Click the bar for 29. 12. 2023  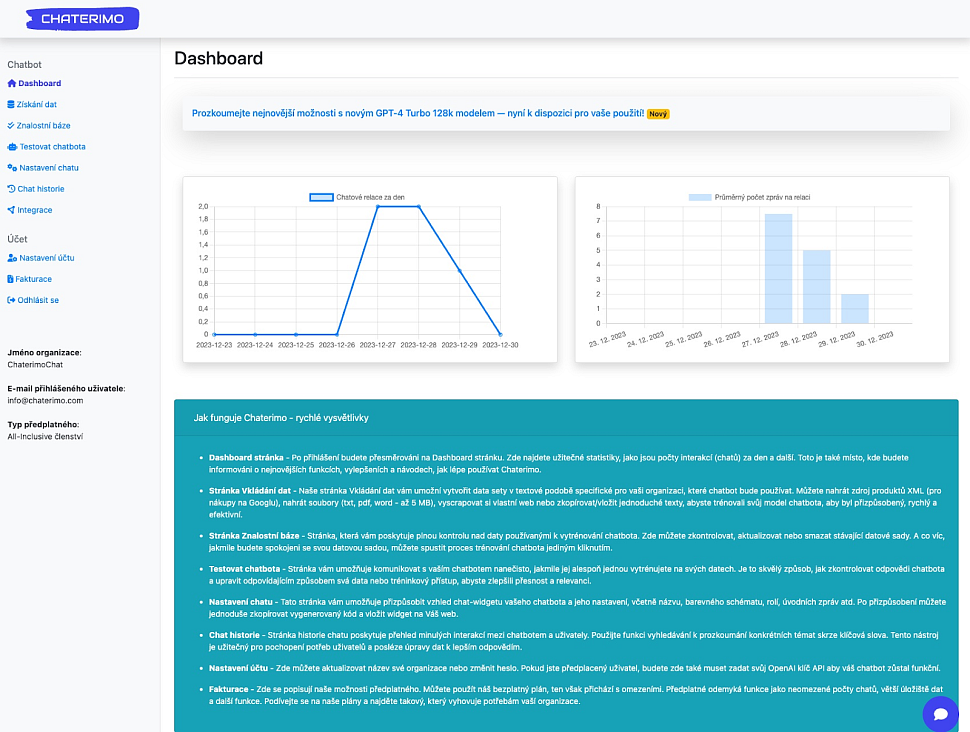coord(855,309)
